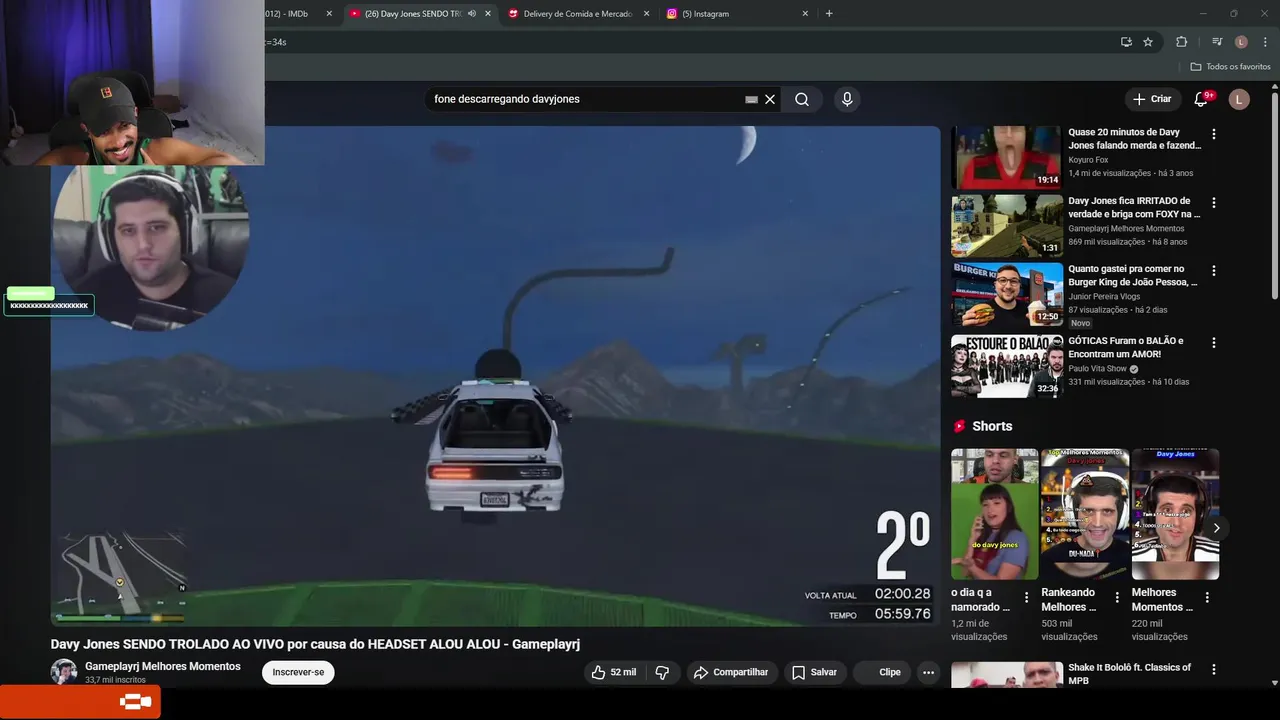Dislike the video with thumbs down
Screen dimensions: 1280x720
pos(662,672)
